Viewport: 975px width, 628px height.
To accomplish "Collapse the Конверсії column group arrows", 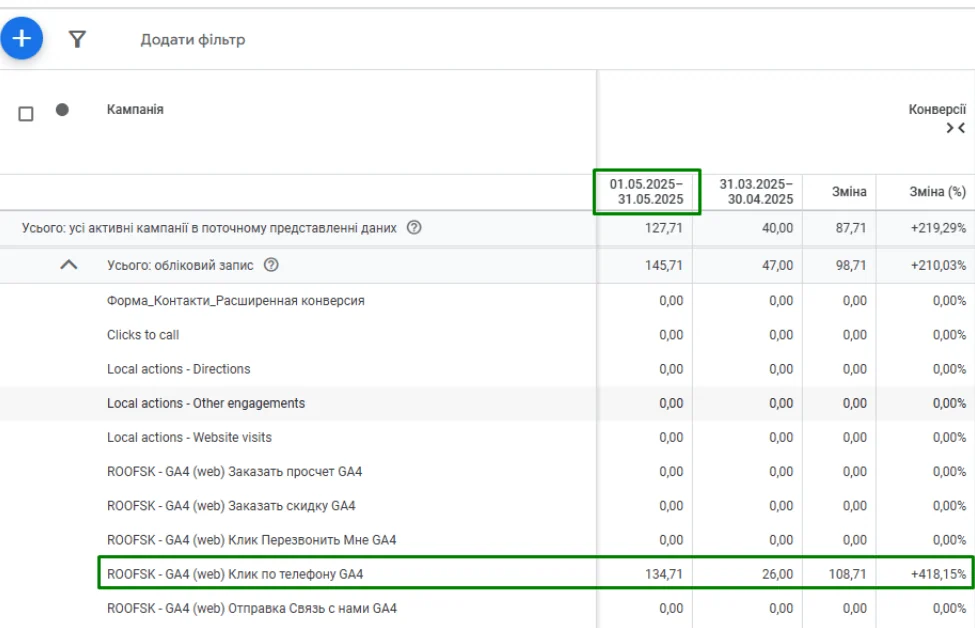I will [x=956, y=128].
